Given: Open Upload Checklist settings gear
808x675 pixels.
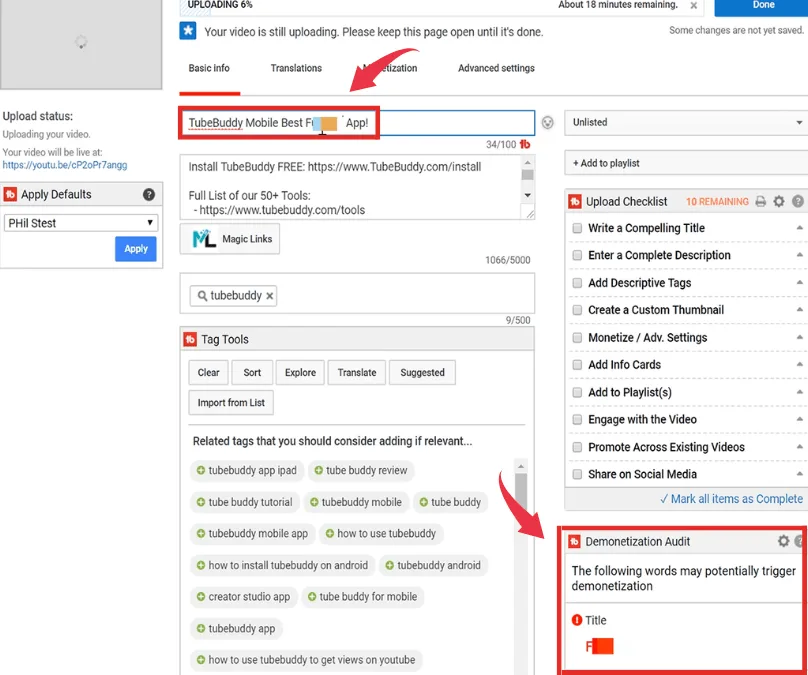Looking at the screenshot, I should coord(779,201).
